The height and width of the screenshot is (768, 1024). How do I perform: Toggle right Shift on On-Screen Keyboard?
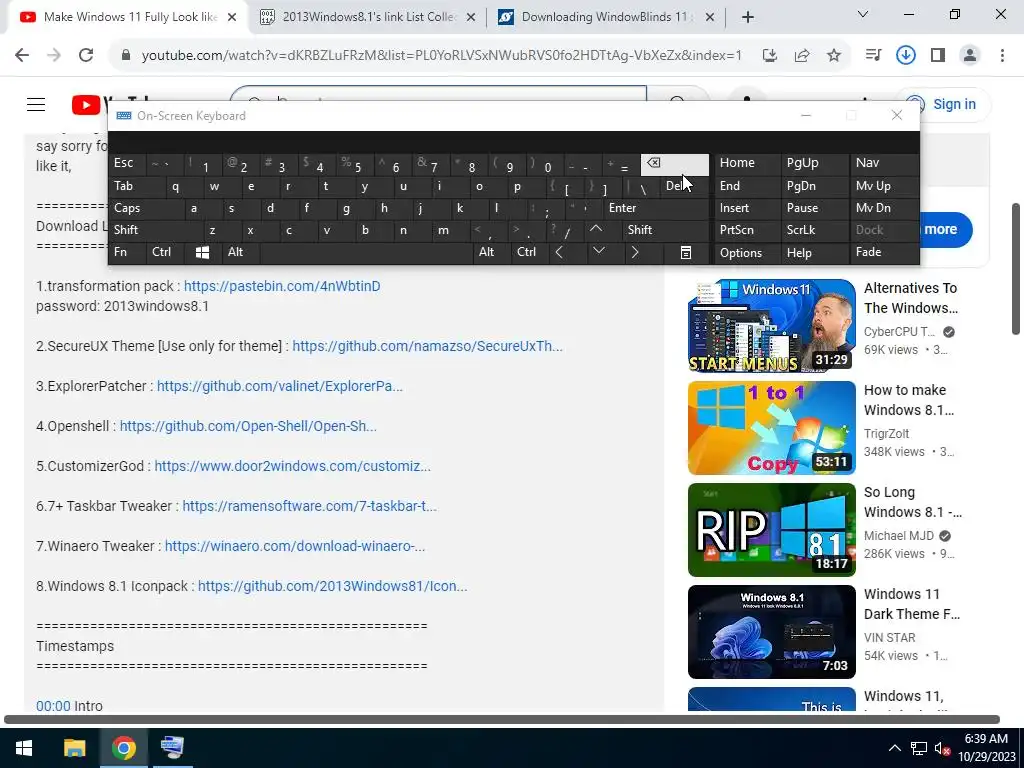[665, 230]
